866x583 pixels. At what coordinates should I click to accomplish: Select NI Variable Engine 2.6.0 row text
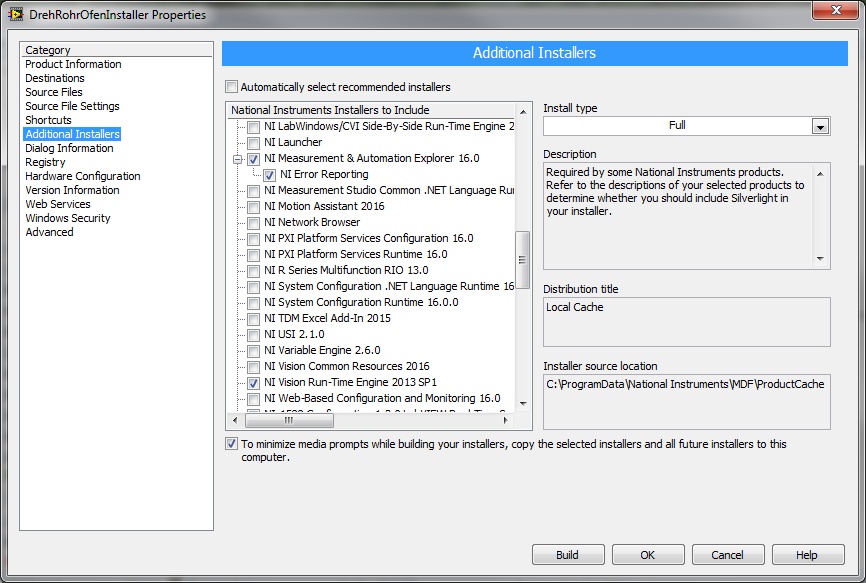click(x=322, y=351)
